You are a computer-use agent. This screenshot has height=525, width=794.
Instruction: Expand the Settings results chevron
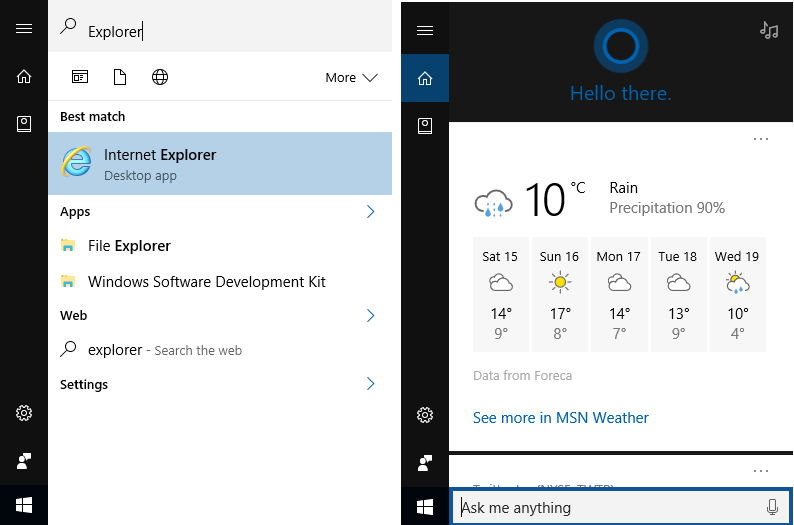tap(371, 384)
